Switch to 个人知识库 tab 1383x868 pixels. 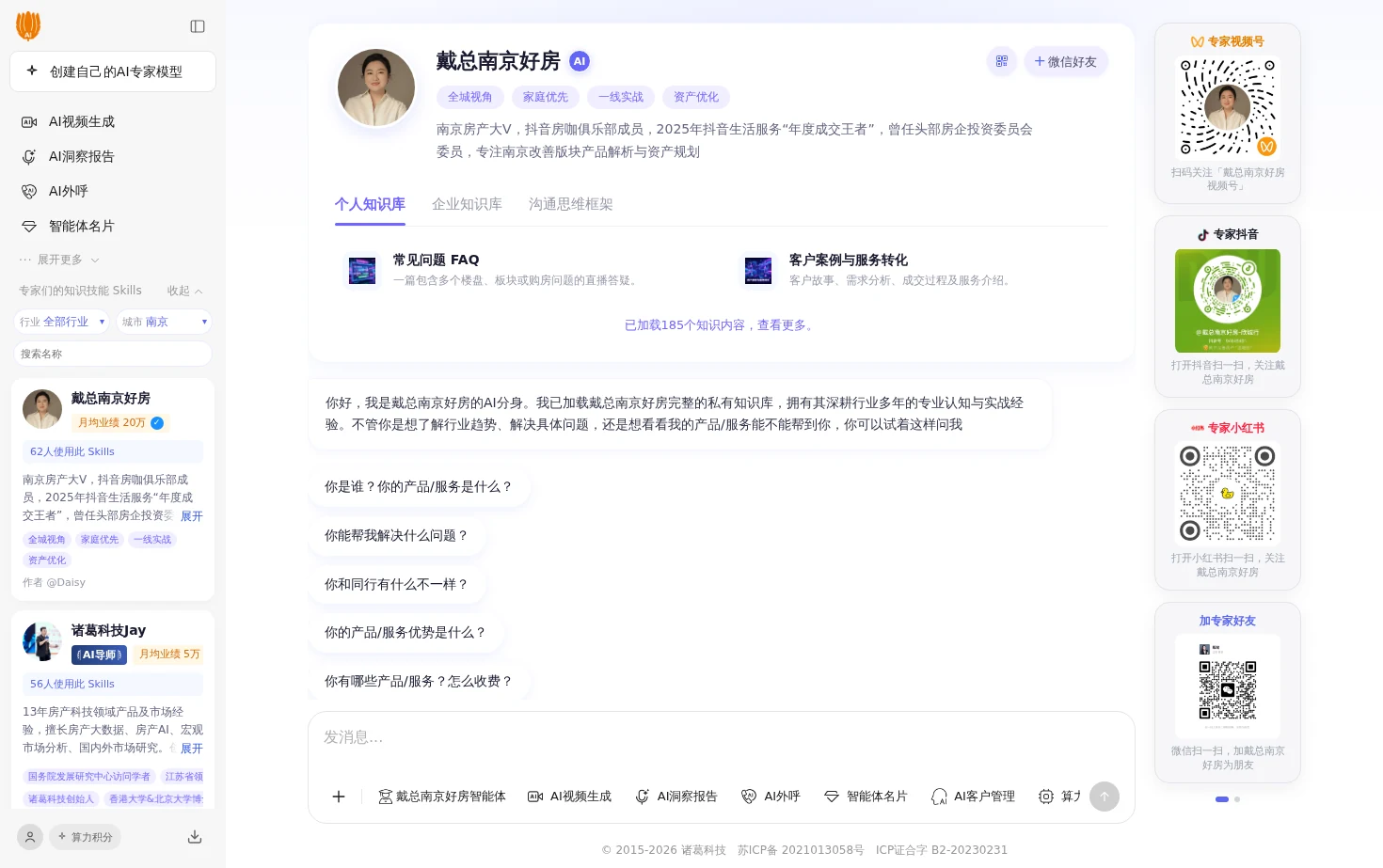pyautogui.click(x=370, y=204)
